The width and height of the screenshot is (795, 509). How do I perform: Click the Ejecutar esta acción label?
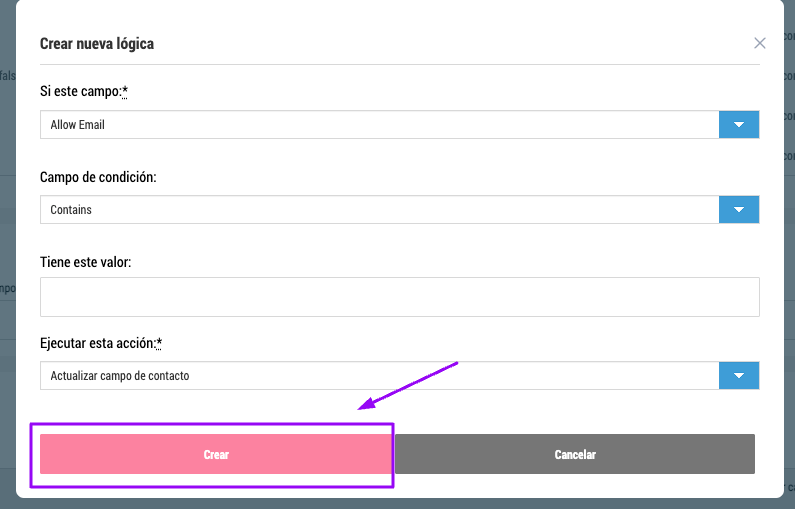tap(97, 343)
